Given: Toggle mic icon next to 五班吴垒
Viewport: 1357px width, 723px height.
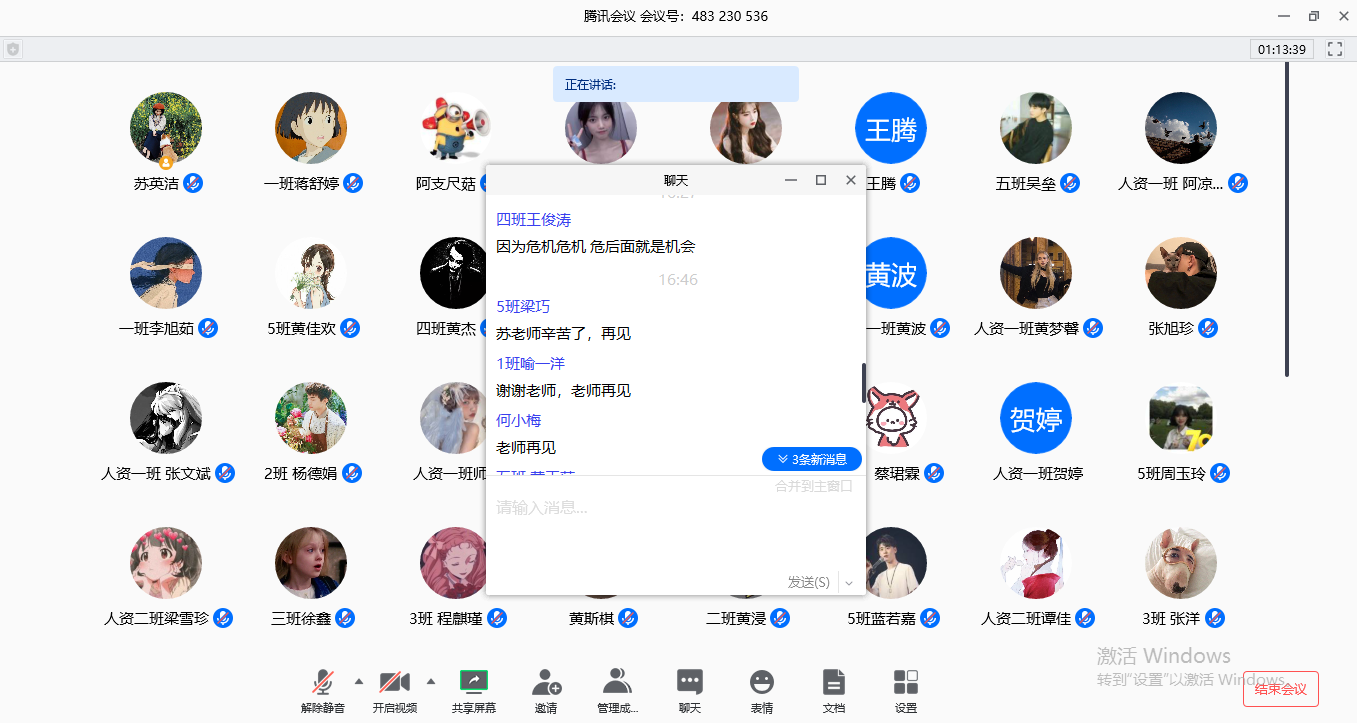Looking at the screenshot, I should click(x=1071, y=183).
